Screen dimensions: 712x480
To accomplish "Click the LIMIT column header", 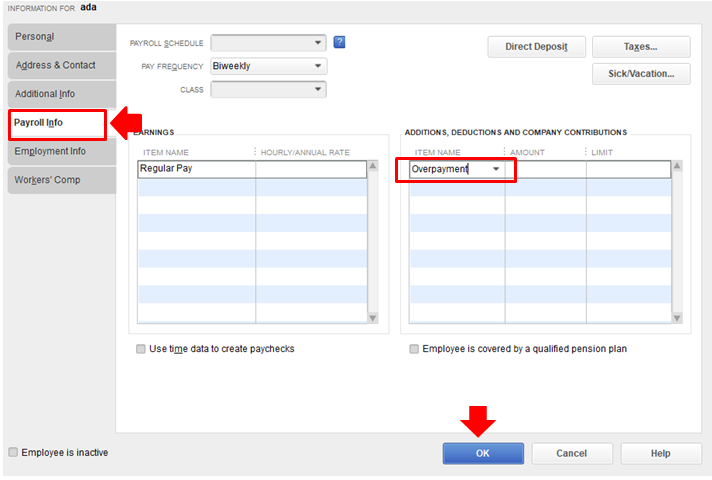I will click(602, 153).
